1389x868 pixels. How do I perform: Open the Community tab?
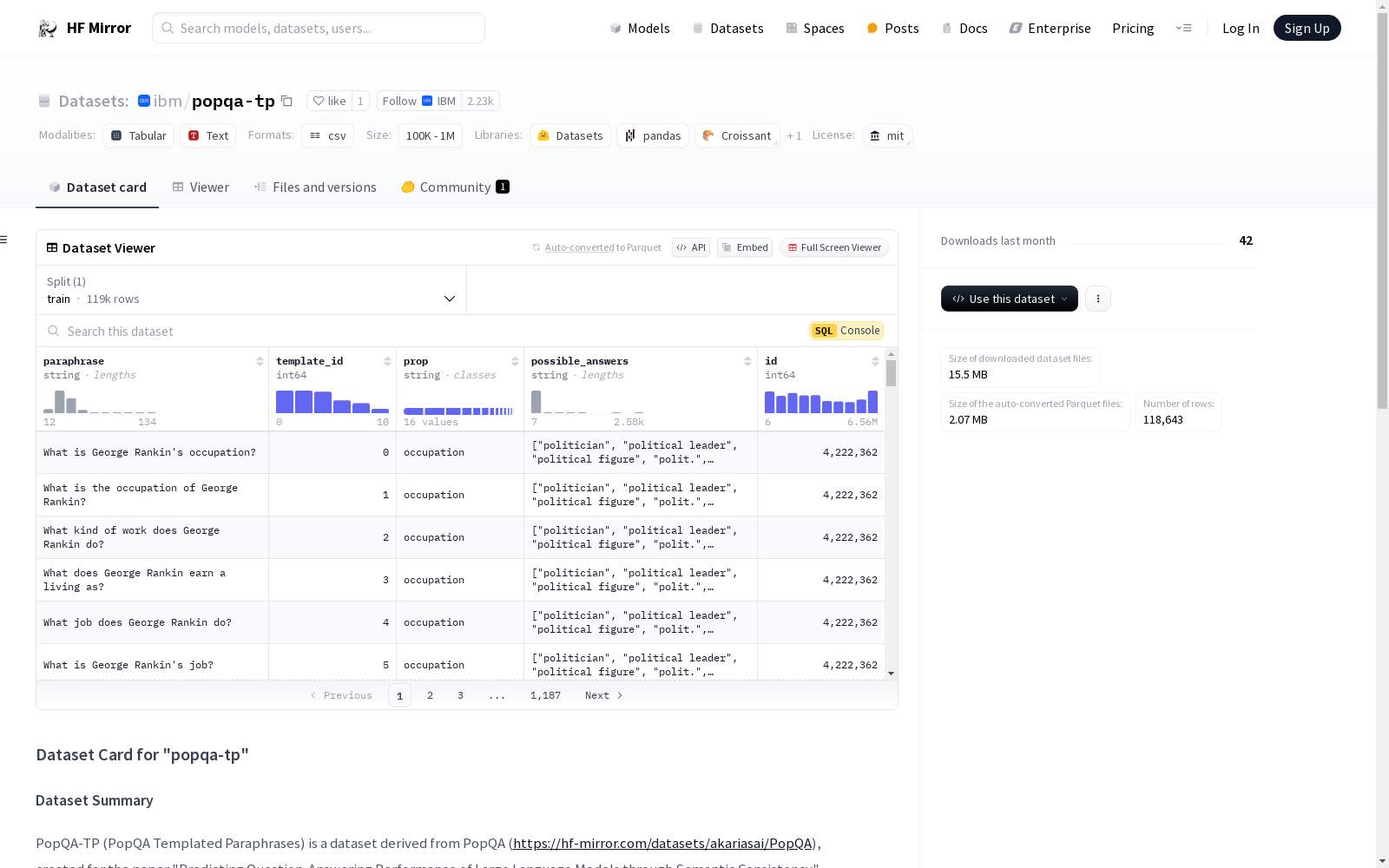pos(455,187)
